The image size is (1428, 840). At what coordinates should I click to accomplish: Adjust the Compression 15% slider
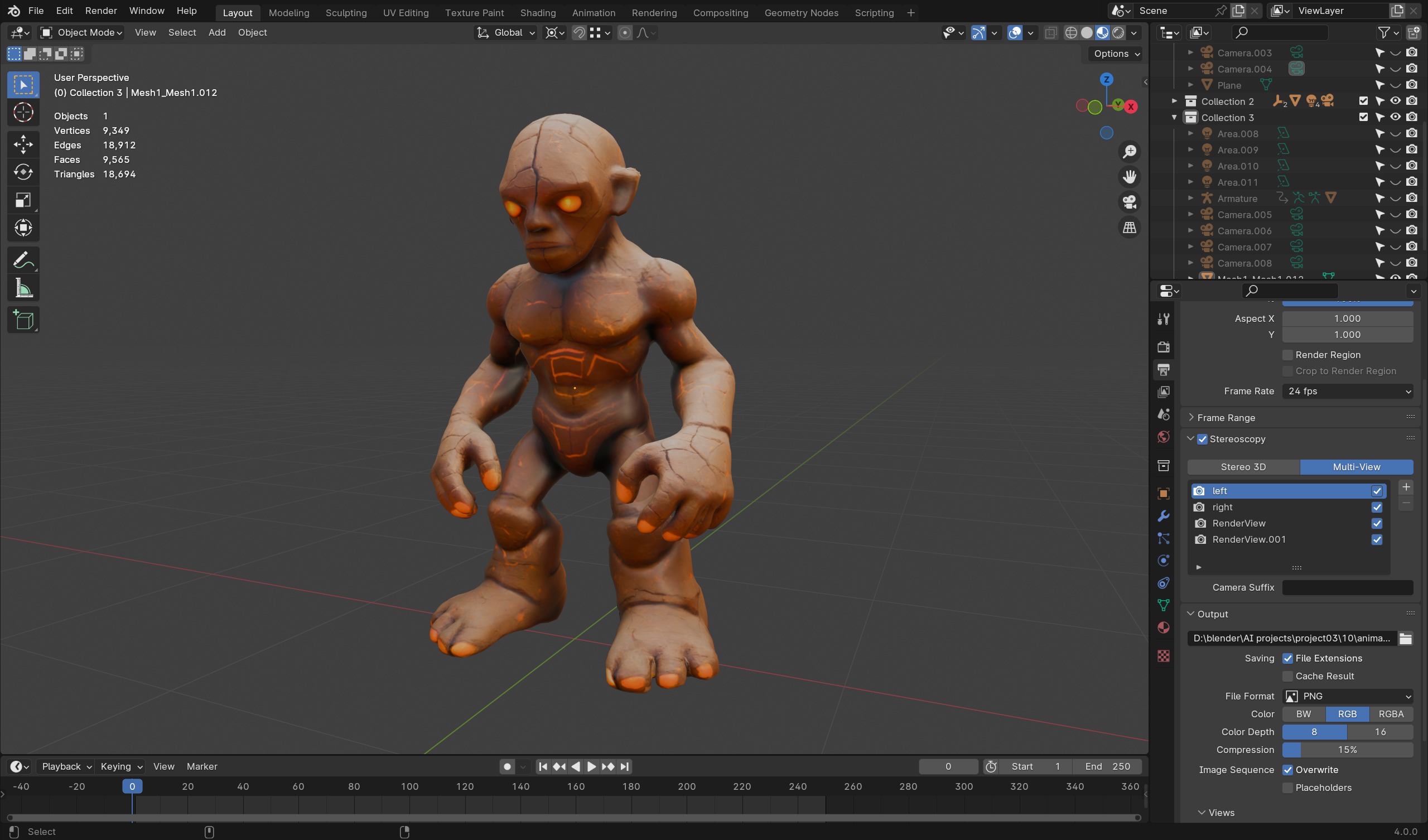(x=1347, y=750)
